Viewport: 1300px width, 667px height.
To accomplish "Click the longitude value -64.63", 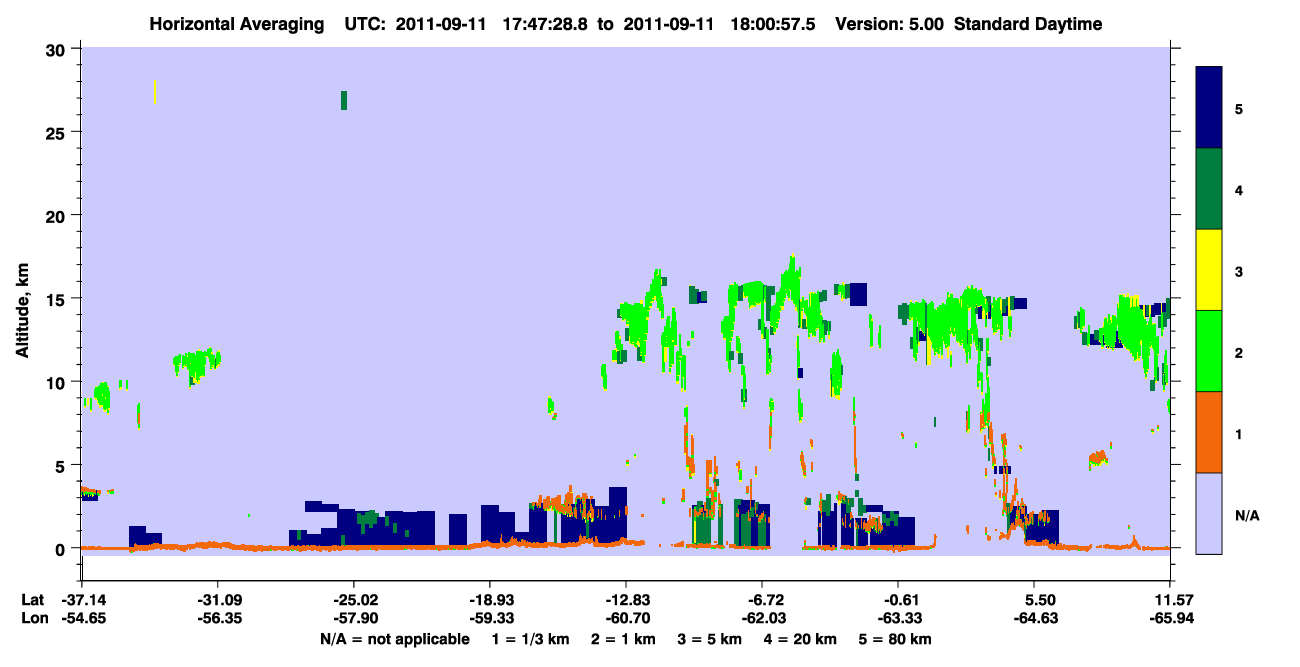I will pyautogui.click(x=1034, y=618).
